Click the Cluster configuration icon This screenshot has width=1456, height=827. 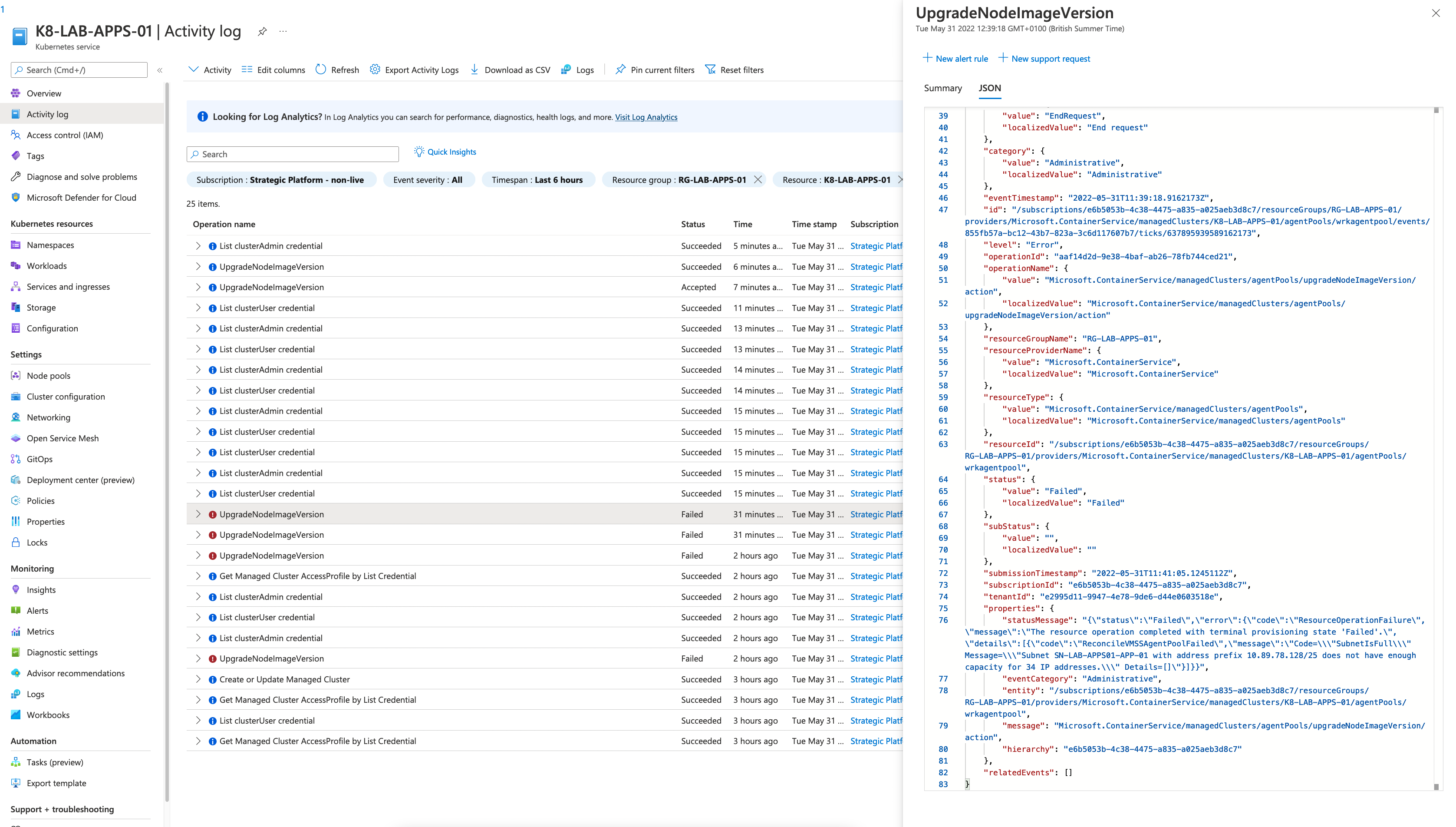point(16,397)
